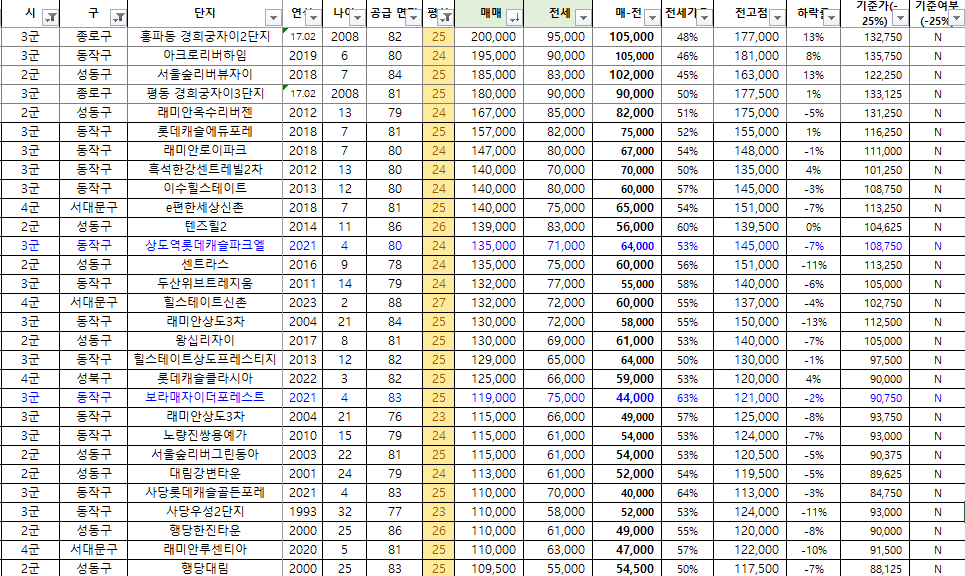965x576 pixels.
Task: Click the 성북구 district cell
Action: coord(94,379)
